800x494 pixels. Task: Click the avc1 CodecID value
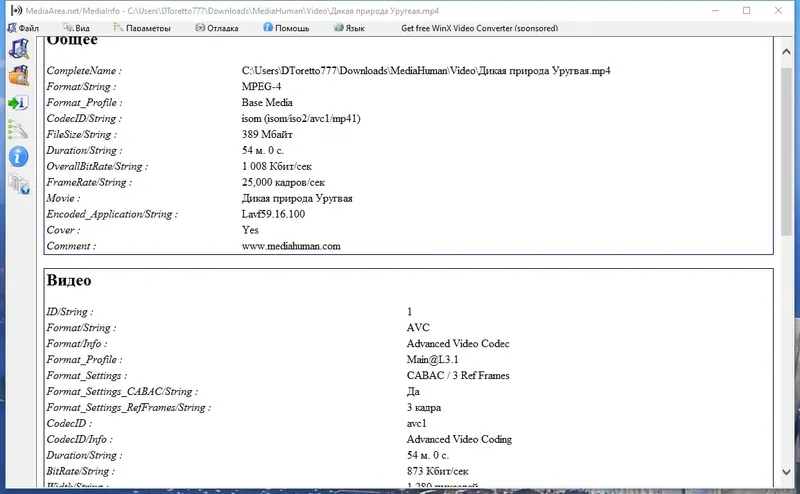pyautogui.click(x=416, y=423)
